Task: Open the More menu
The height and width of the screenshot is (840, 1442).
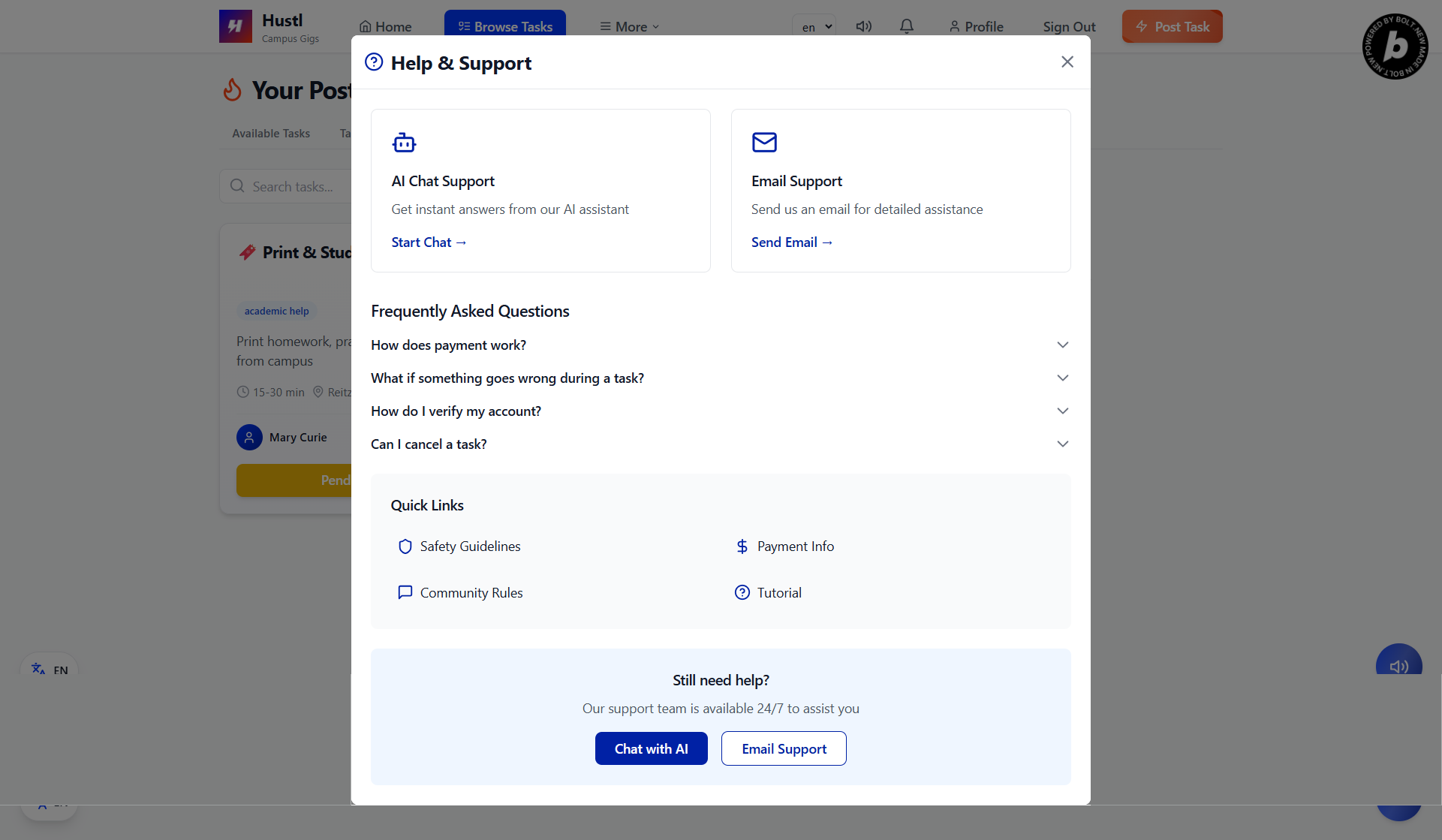Action: pyautogui.click(x=629, y=27)
